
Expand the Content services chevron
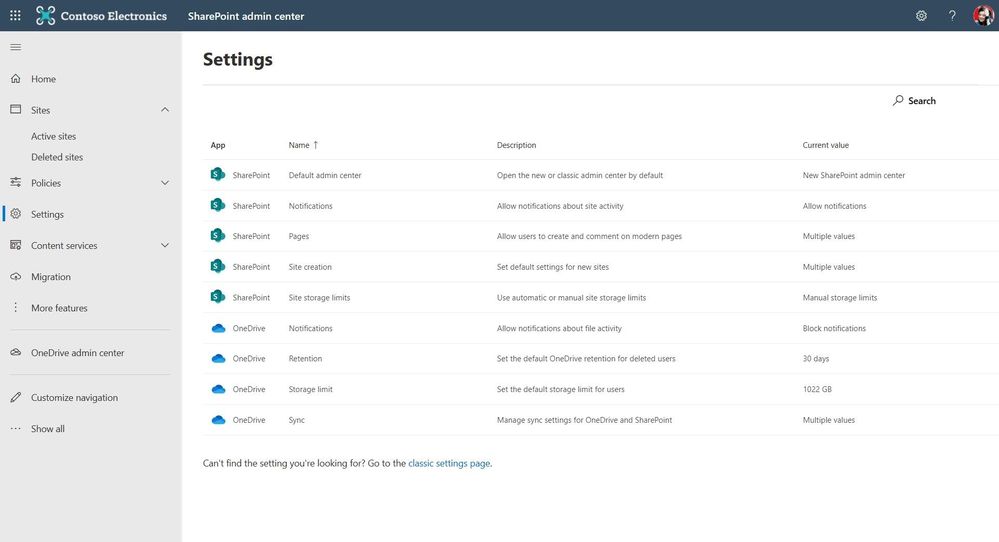pos(165,246)
